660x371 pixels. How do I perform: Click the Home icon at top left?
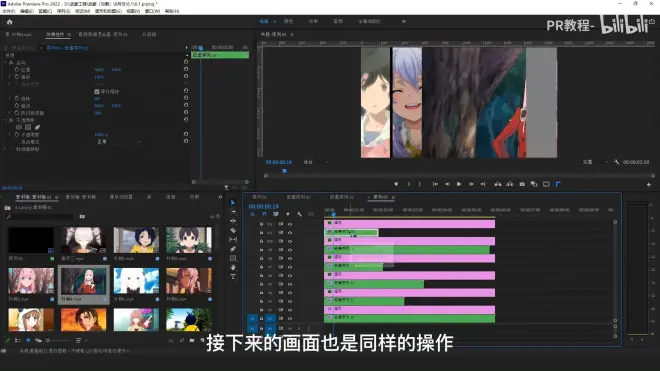pyautogui.click(x=10, y=22)
